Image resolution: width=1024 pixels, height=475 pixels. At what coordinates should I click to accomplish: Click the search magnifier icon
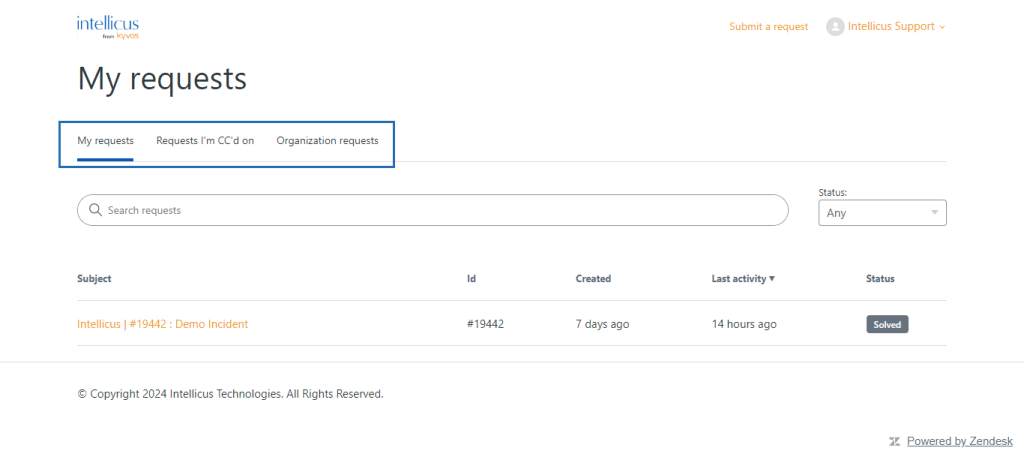95,210
